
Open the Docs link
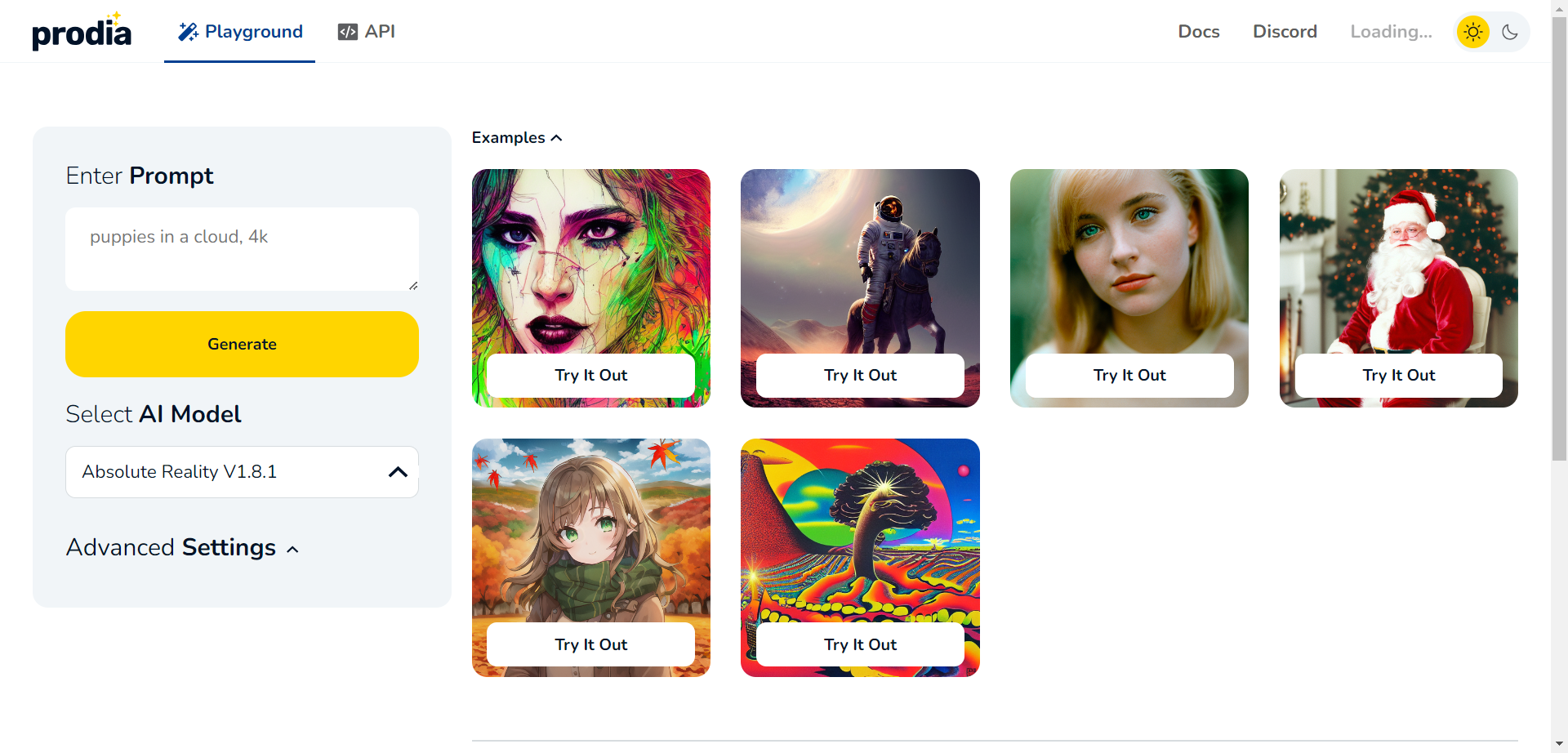click(1199, 32)
